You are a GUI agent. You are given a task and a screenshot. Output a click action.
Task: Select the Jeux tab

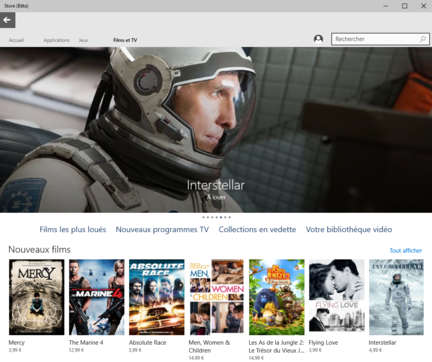83,40
